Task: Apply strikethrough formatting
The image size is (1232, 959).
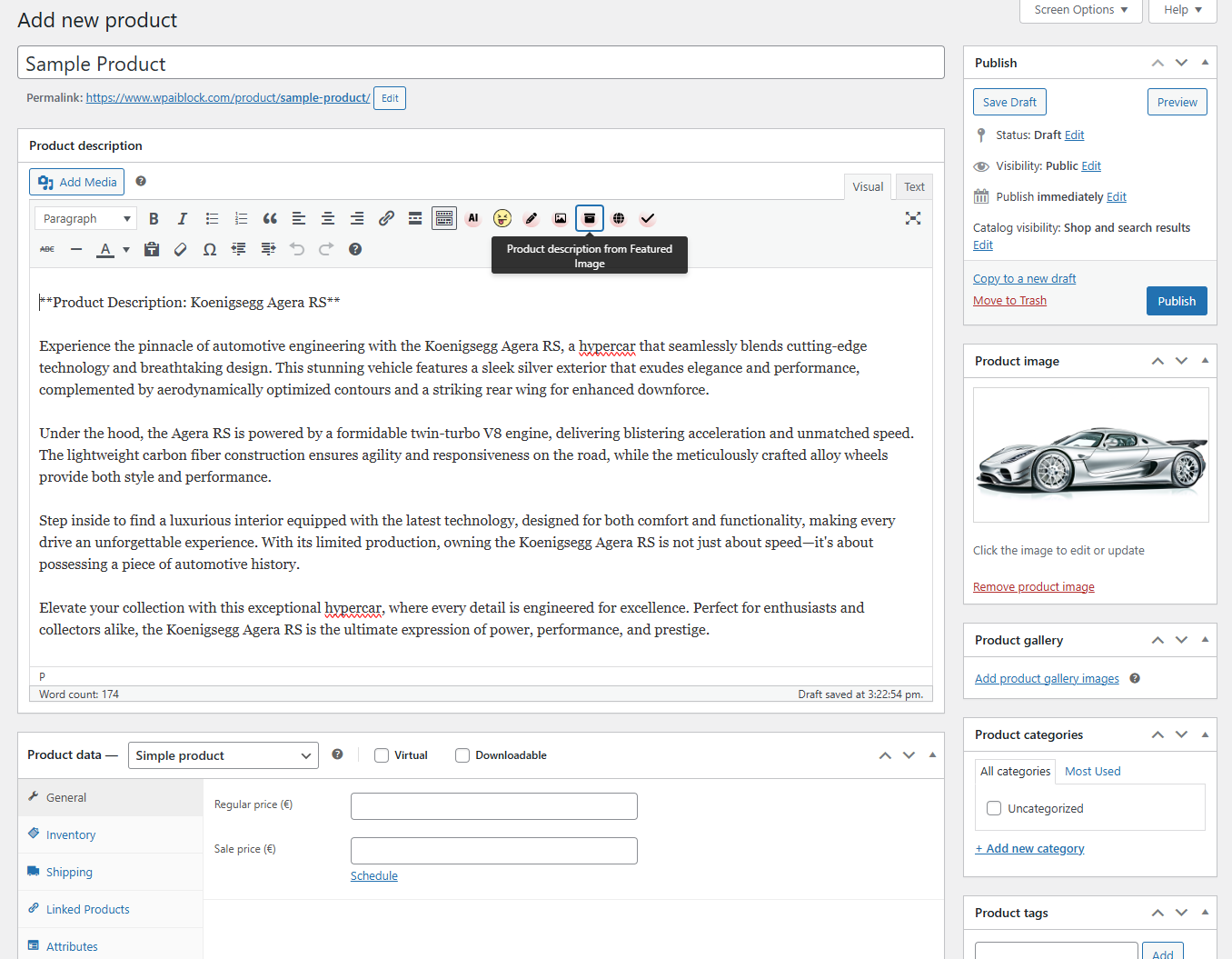Action: 47,249
